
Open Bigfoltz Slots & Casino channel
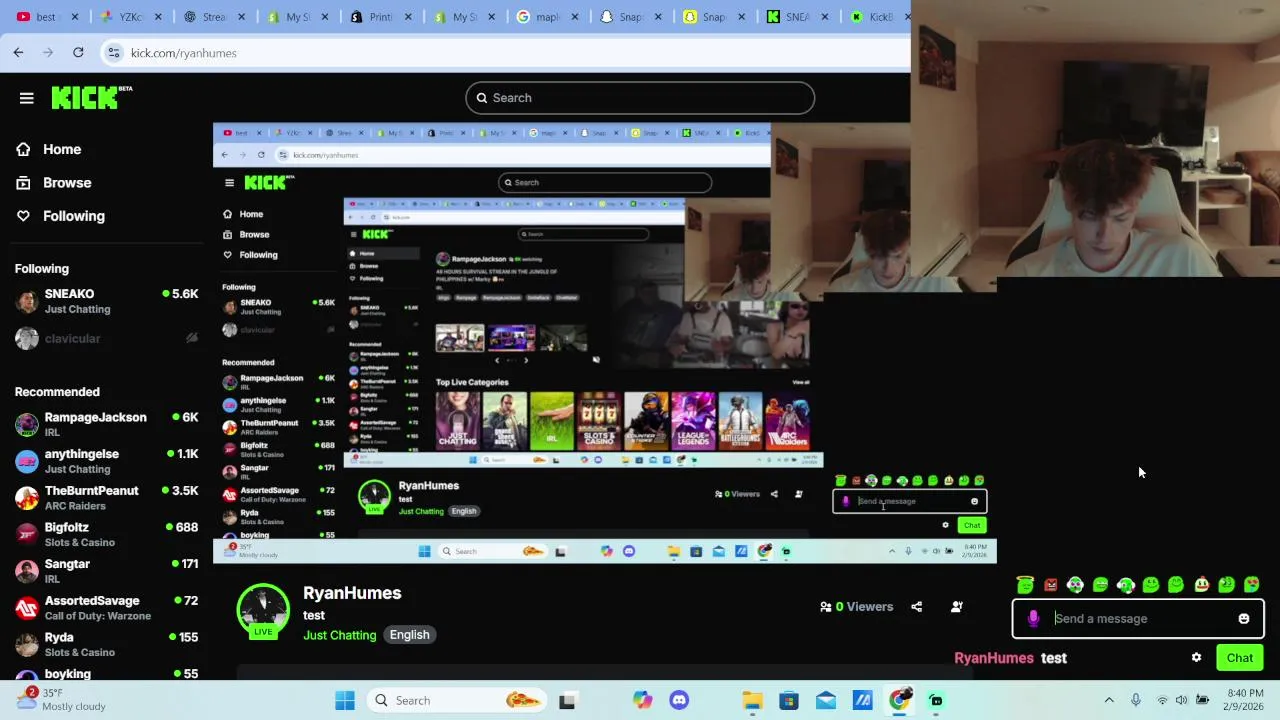[106, 534]
